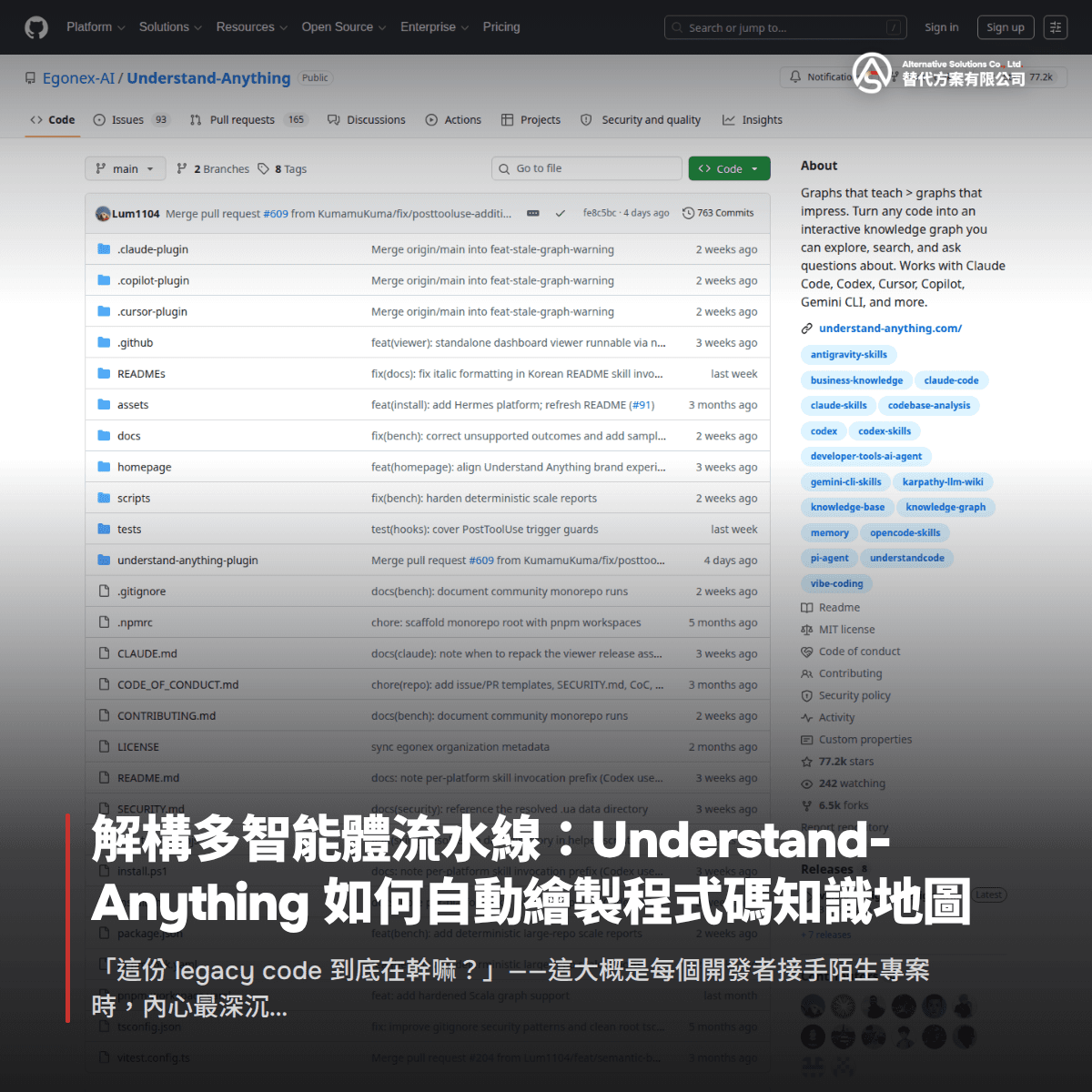Open the Resources dropdown
This screenshot has width=1092, height=1092.
251,27
